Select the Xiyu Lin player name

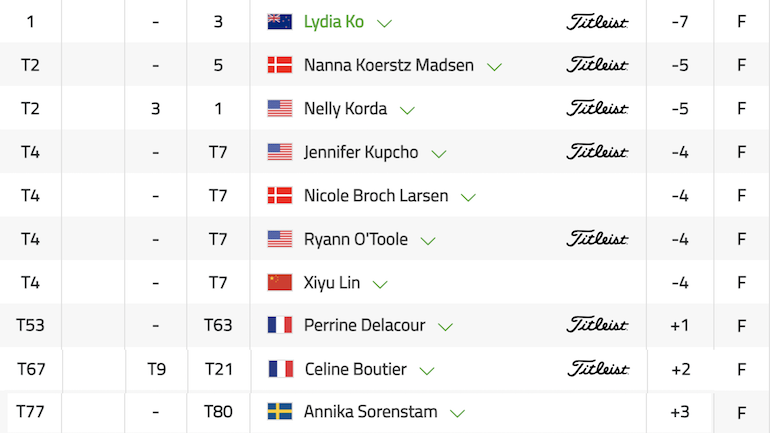[332, 283]
